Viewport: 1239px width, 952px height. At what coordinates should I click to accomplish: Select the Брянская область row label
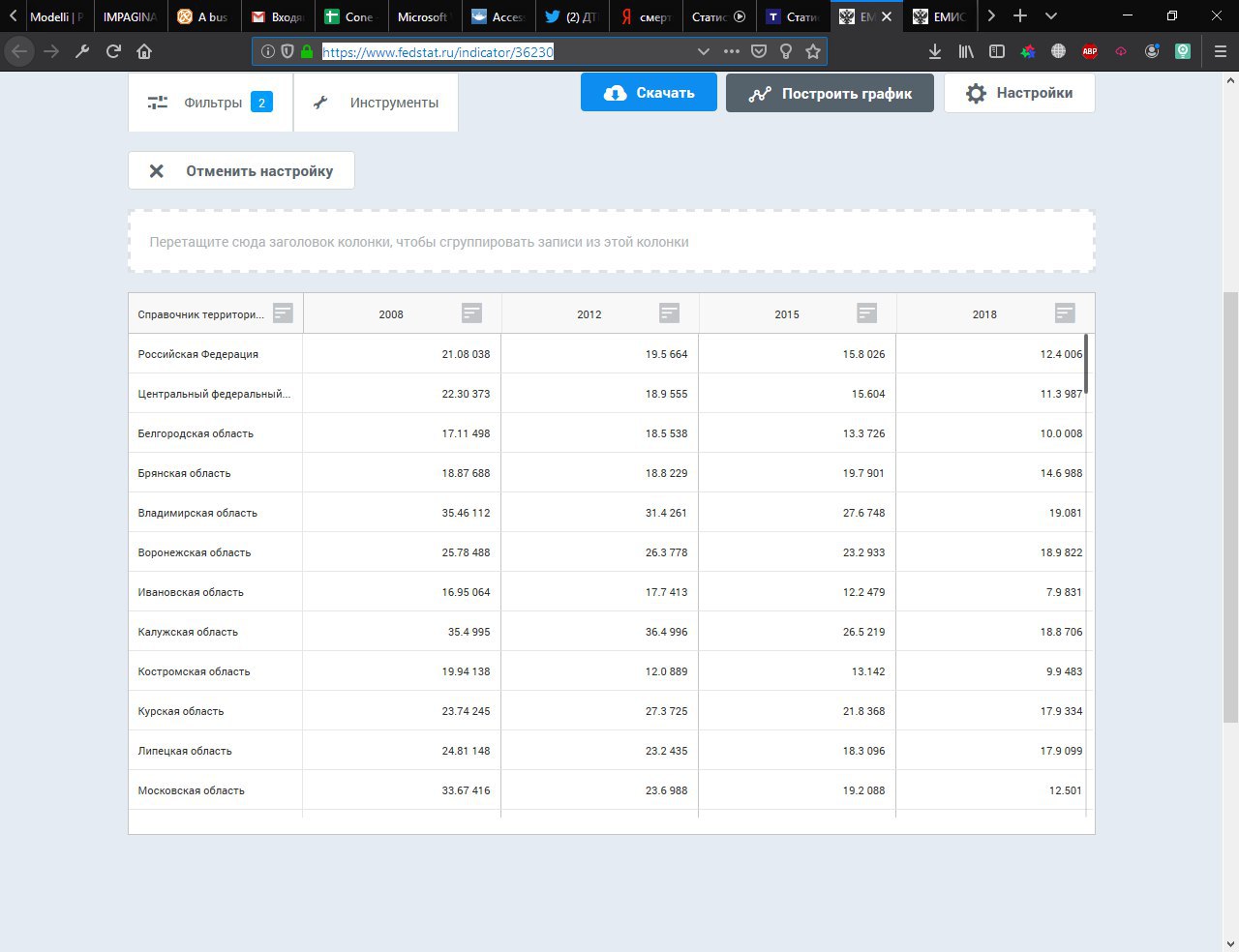tap(184, 473)
